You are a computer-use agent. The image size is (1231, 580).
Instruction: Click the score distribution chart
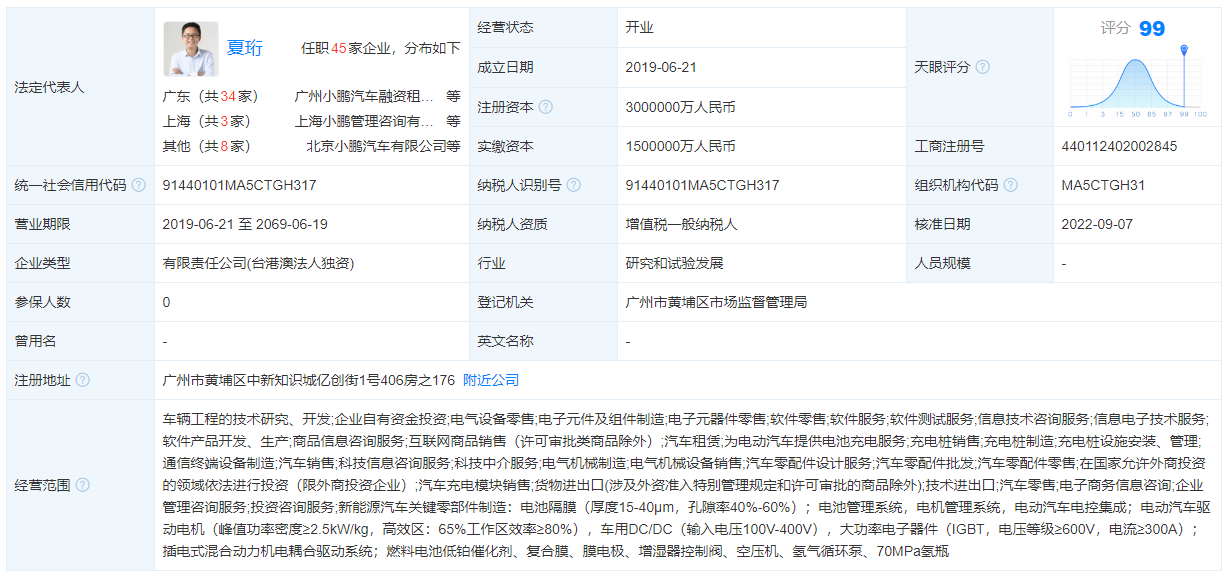pyautogui.click(x=1138, y=82)
